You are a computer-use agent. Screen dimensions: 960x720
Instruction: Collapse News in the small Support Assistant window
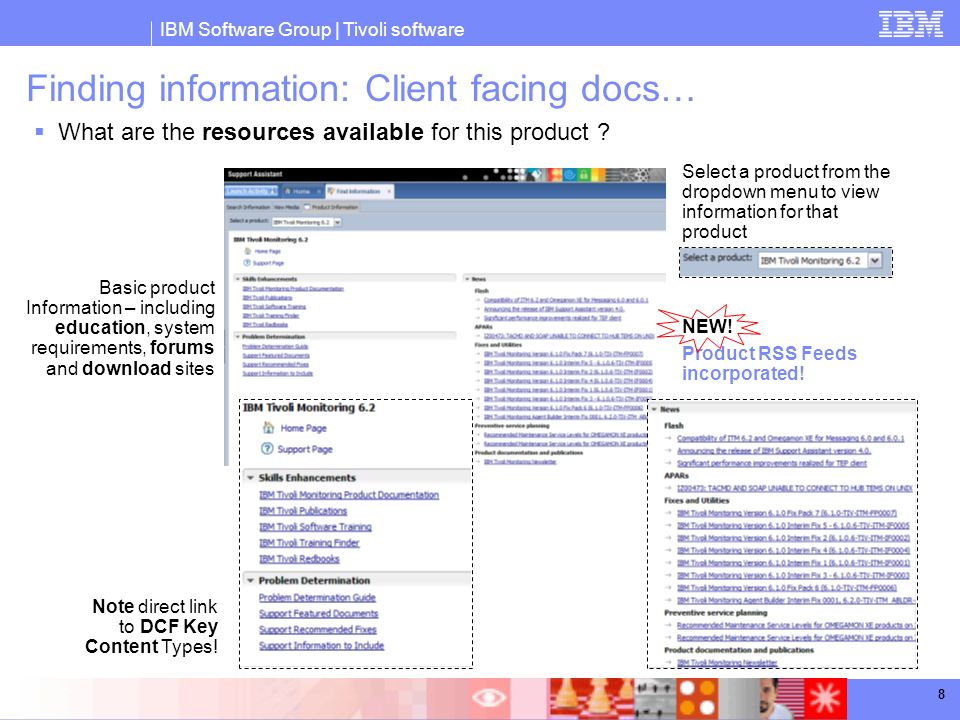467,279
